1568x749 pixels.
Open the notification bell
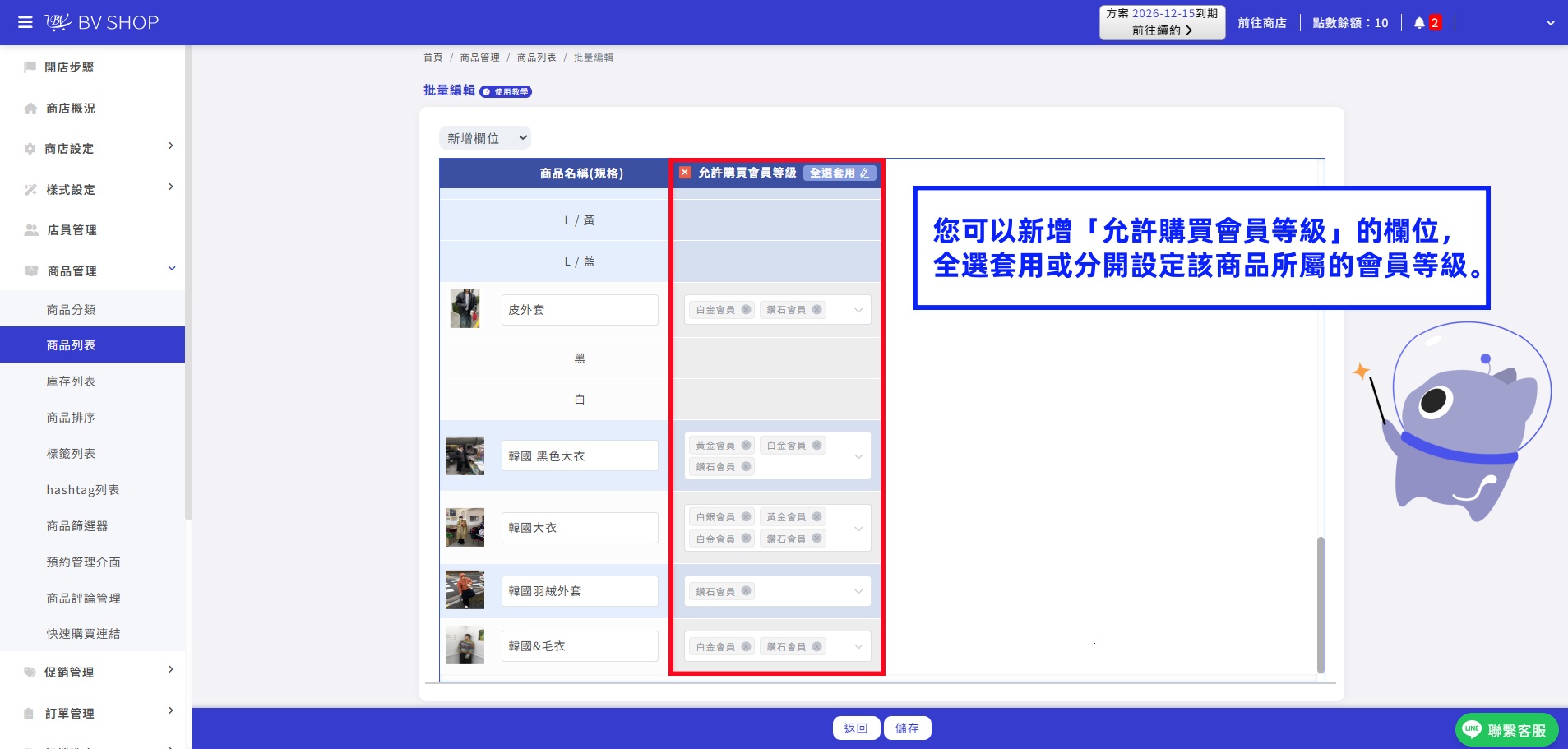1419,23
